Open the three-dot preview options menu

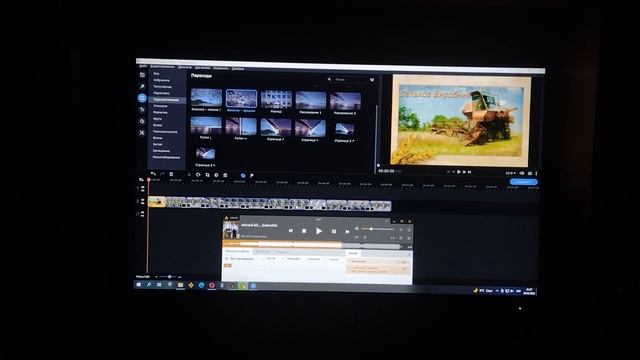(536, 173)
